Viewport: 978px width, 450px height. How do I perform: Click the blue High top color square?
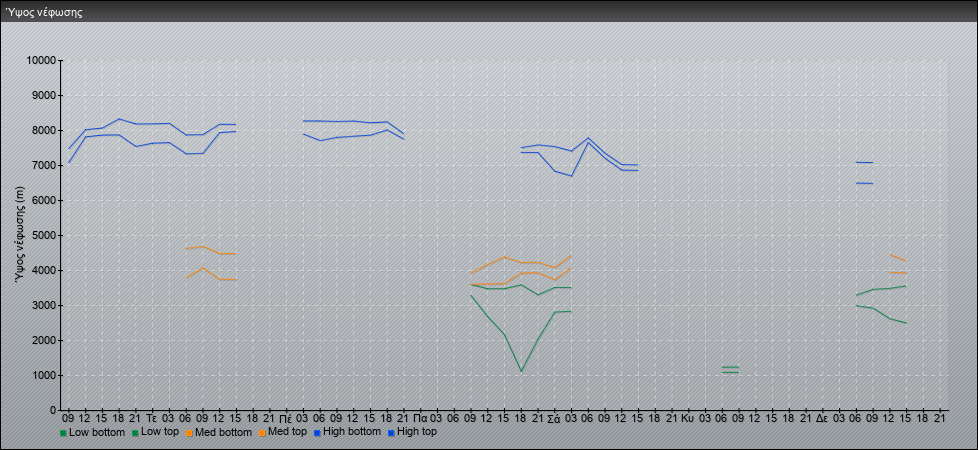[x=390, y=433]
